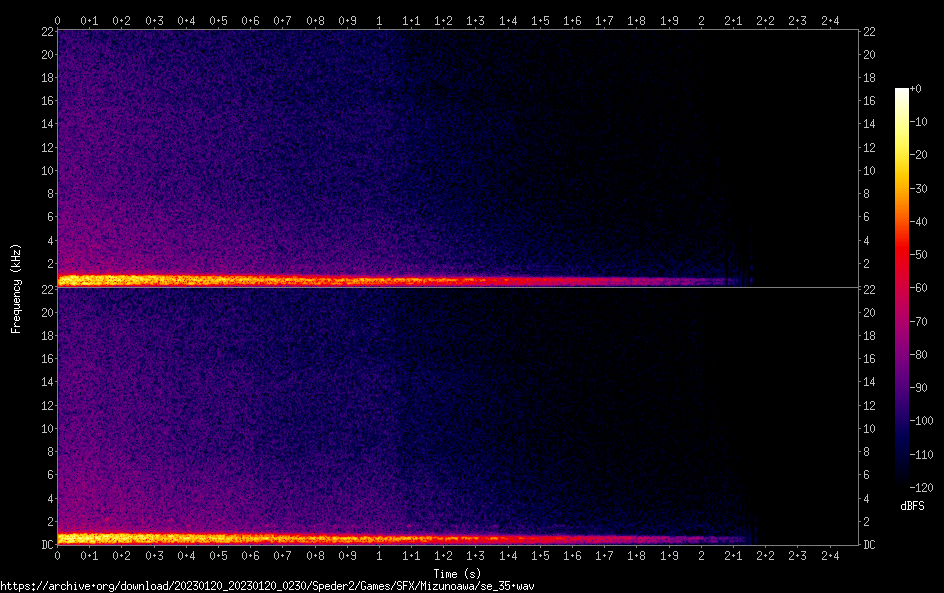Select the 2 second tick on bottom time axis

701,555
